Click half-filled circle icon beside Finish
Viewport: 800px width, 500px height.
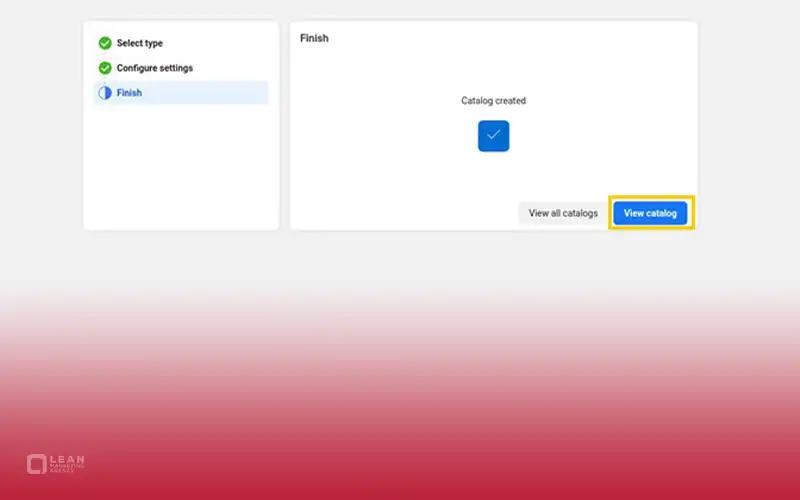(x=104, y=93)
